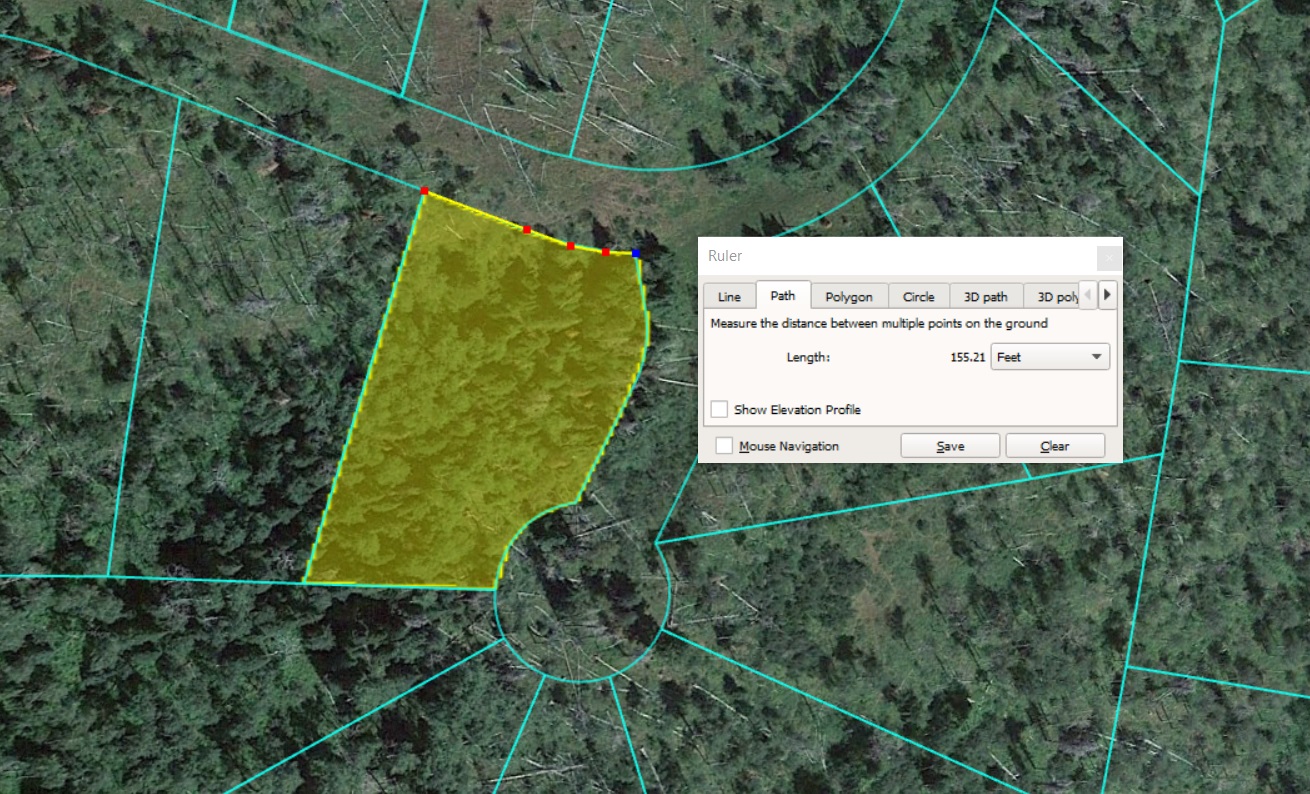Image resolution: width=1310 pixels, height=794 pixels.
Task: Switch to the Line tab
Action: pos(729,296)
